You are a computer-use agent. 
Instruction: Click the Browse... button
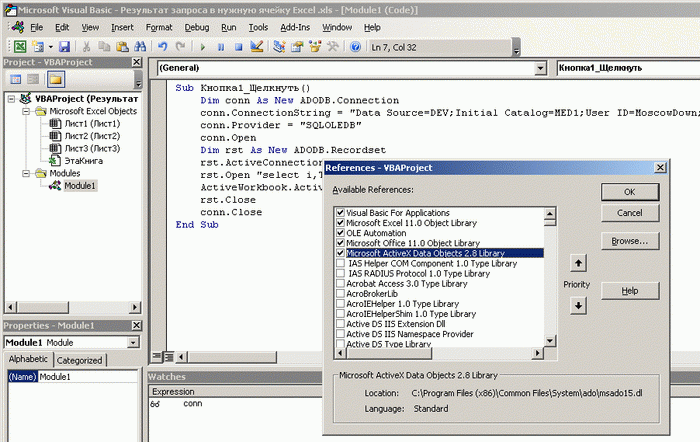(x=629, y=241)
